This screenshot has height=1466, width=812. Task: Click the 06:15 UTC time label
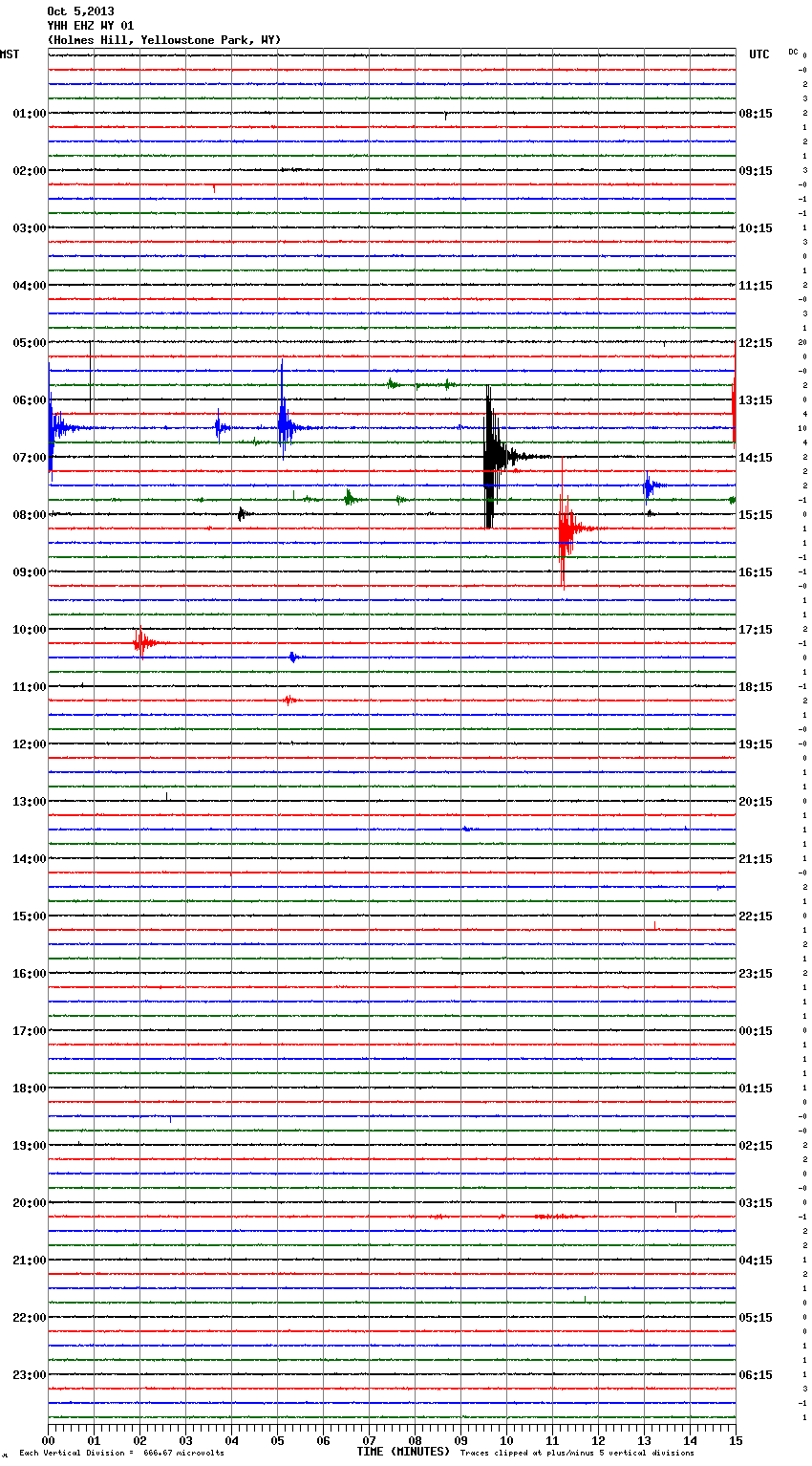click(756, 1375)
